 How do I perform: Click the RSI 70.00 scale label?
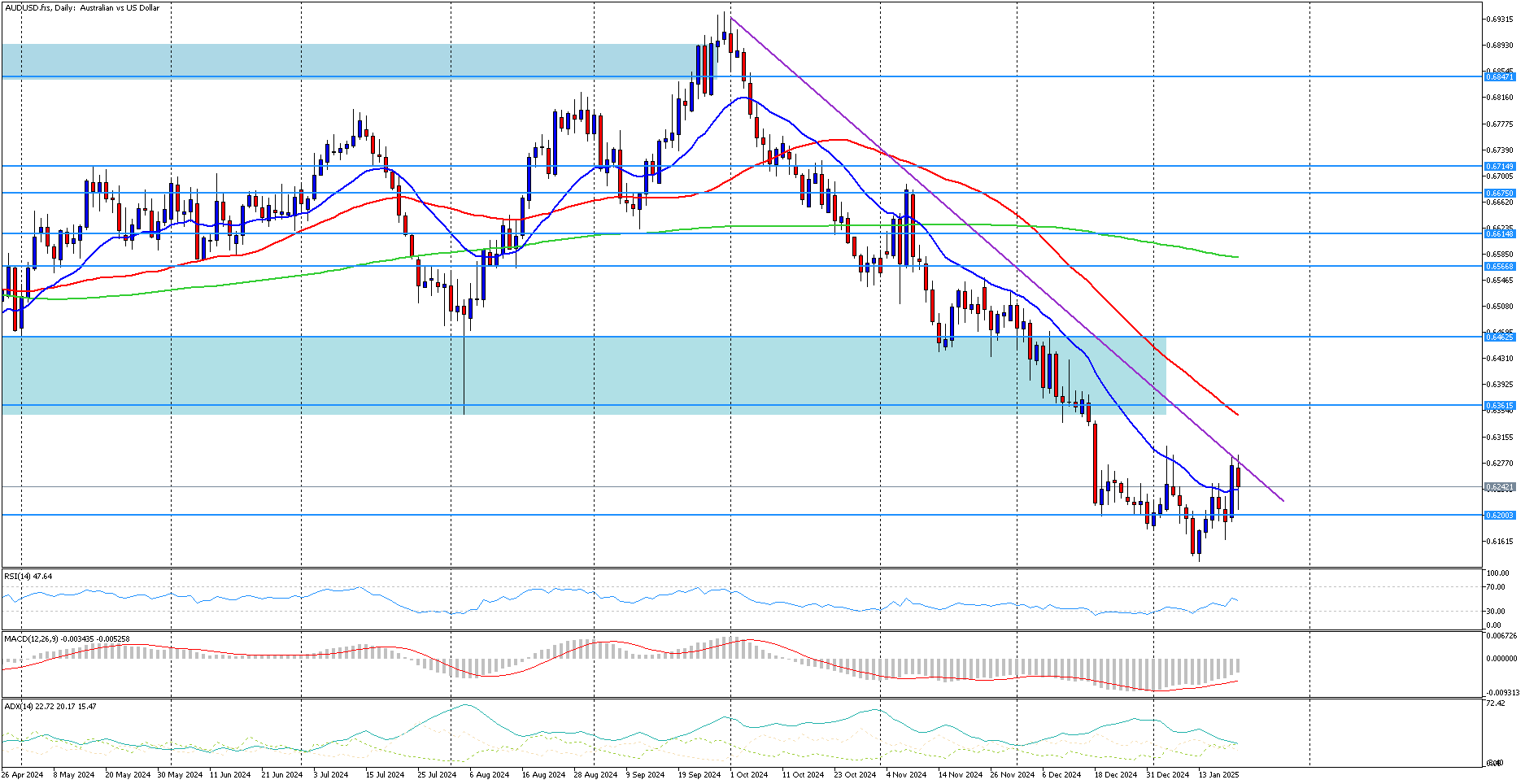click(x=1495, y=586)
